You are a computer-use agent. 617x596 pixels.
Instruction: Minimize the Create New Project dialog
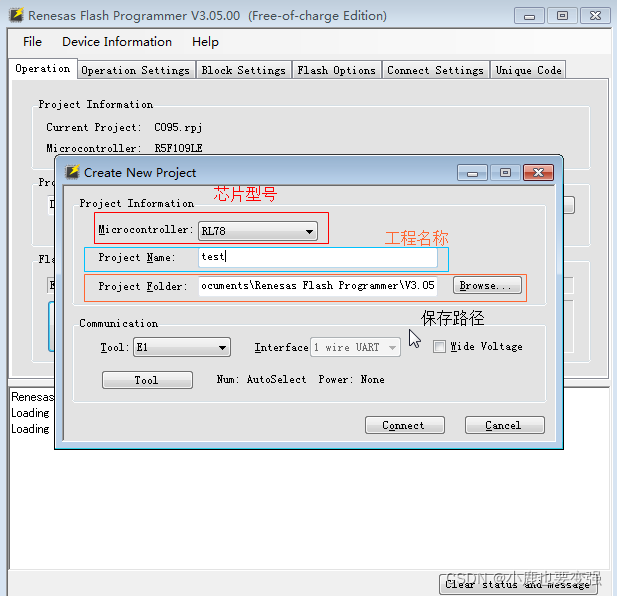tap(472, 173)
